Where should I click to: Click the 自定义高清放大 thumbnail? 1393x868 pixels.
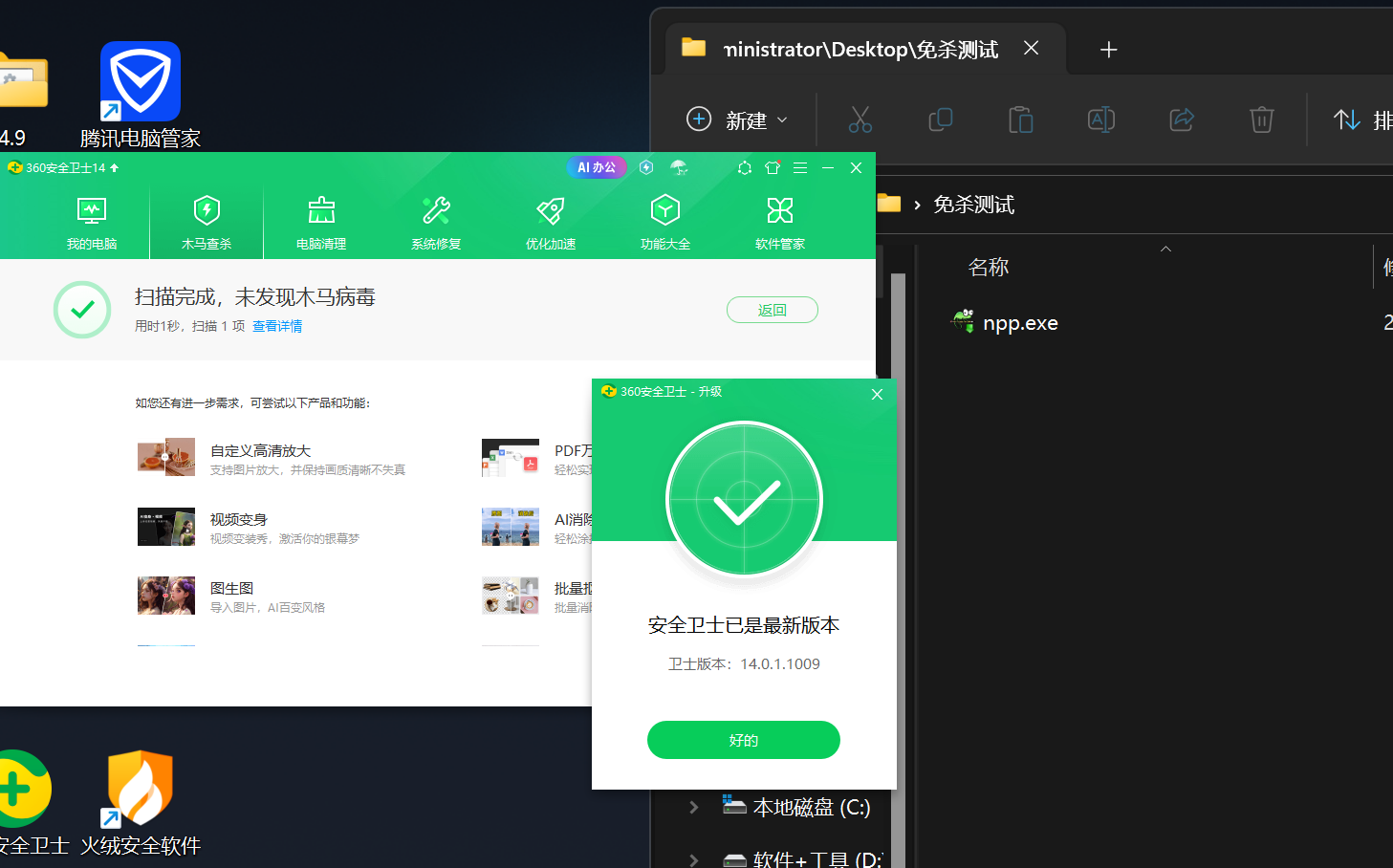(166, 458)
